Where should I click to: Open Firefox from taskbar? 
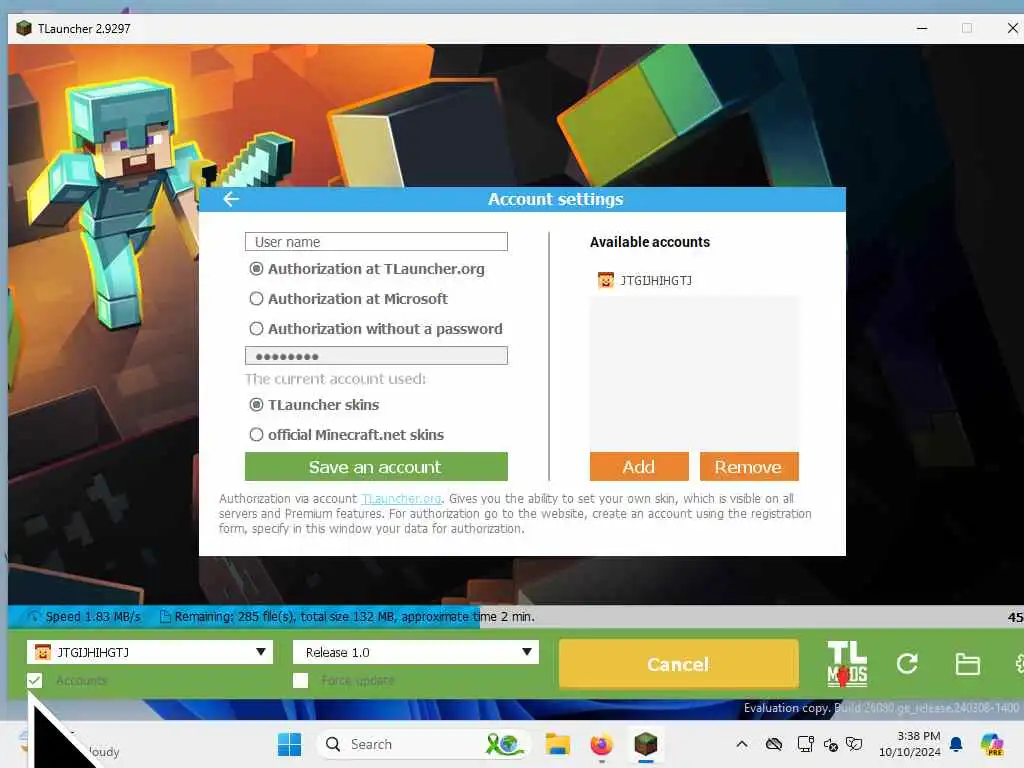pos(601,744)
